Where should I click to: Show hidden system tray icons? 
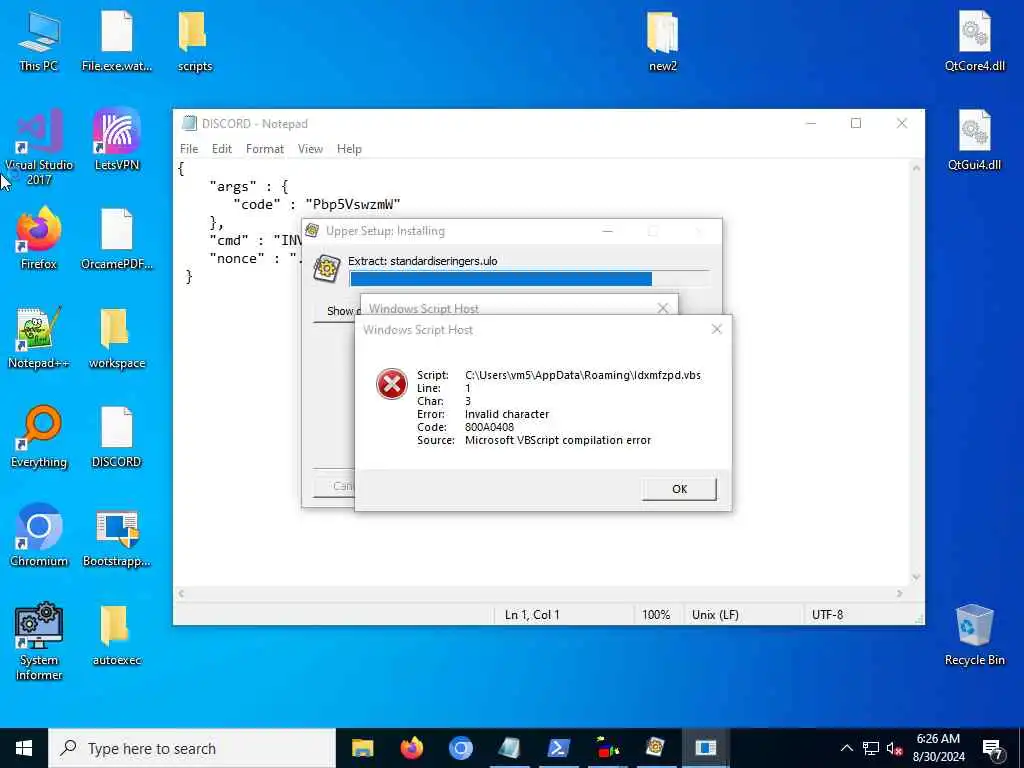point(846,748)
